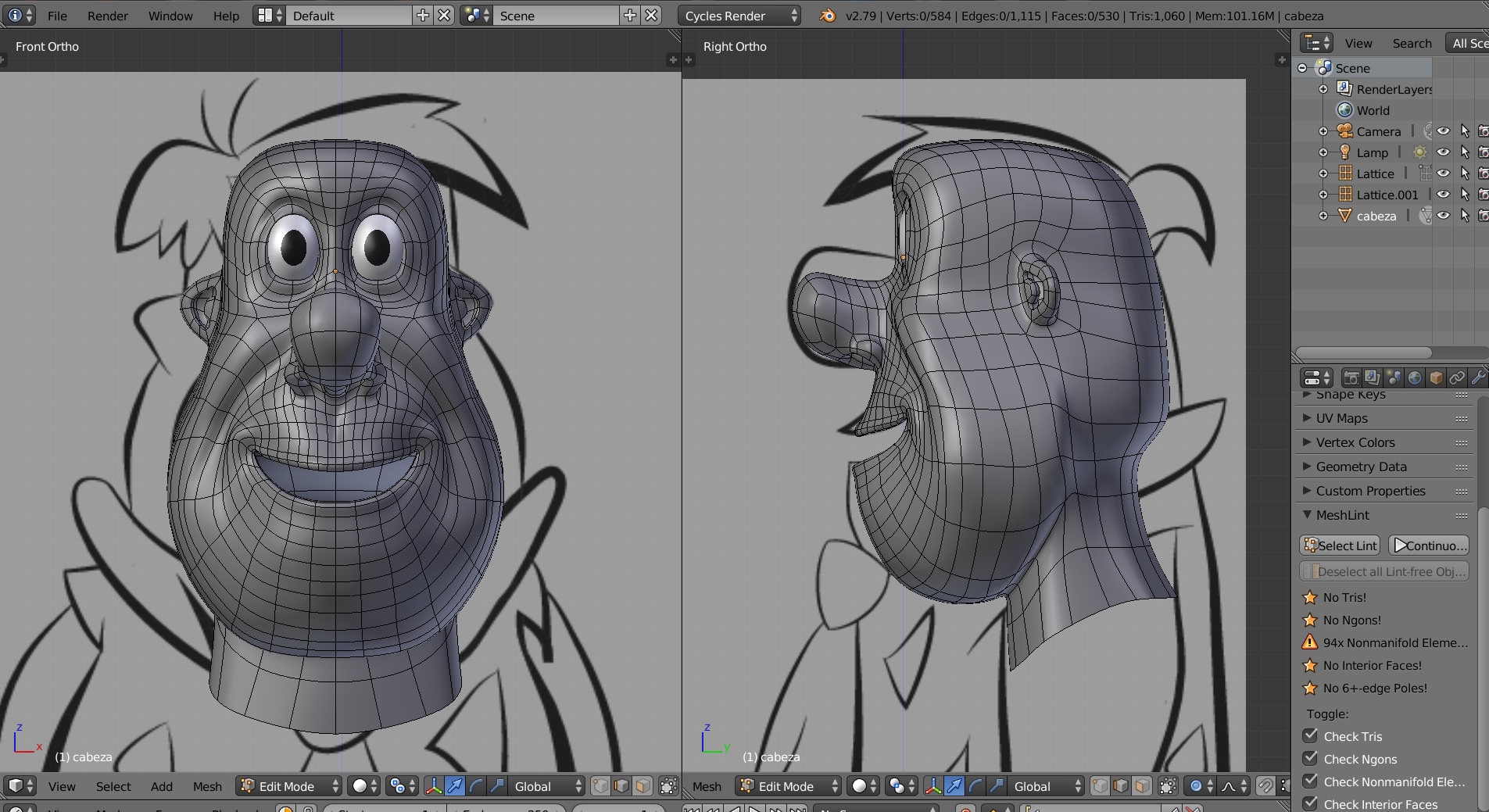Open the Render menu
1489x812 pixels.
pyautogui.click(x=108, y=16)
